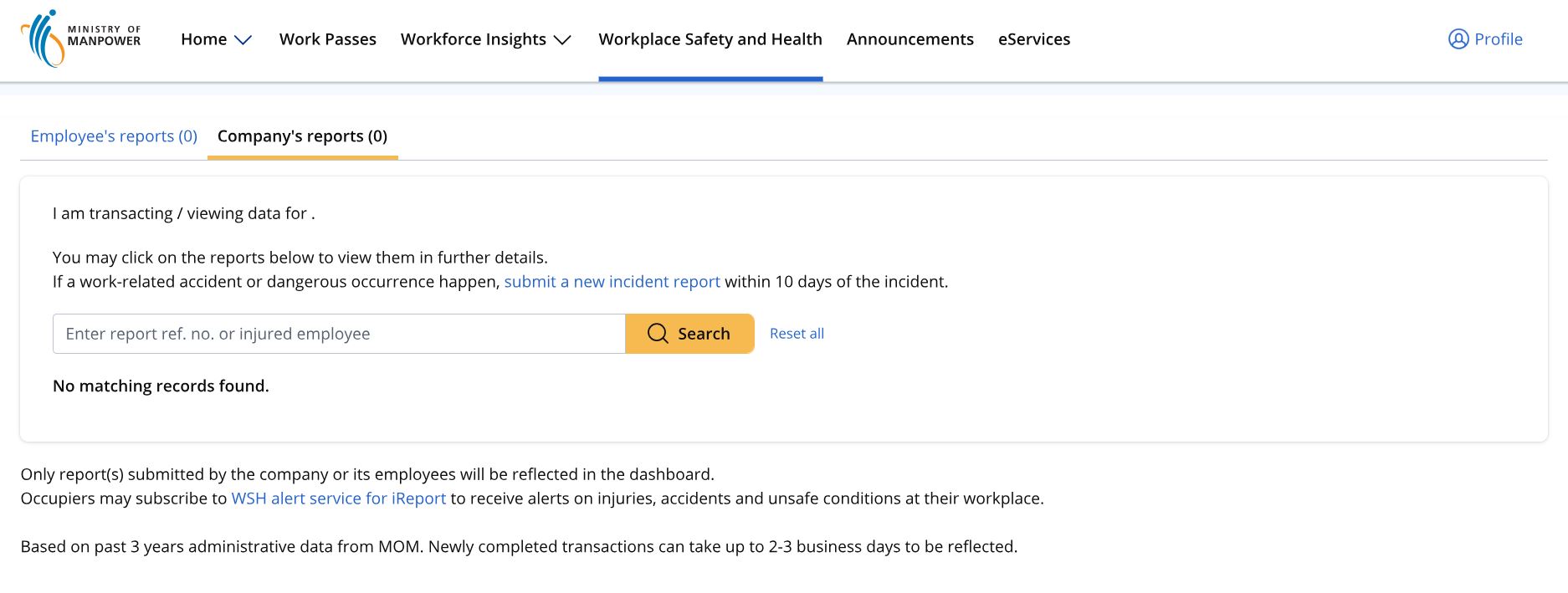Click the MINISTRY OF MANPOWER wordmark text
This screenshot has width=1568, height=593.
[x=104, y=36]
